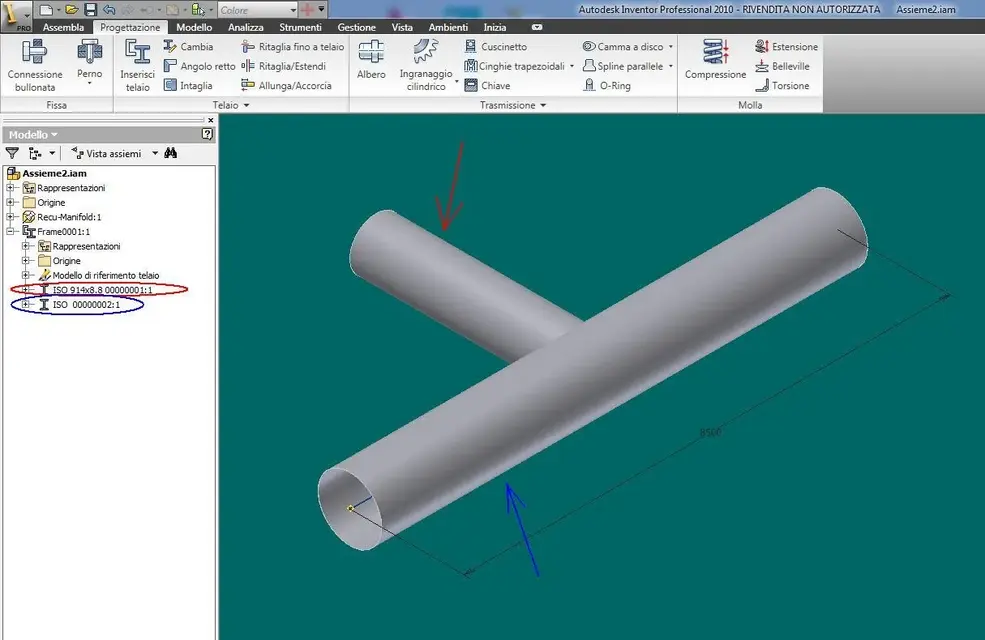Choose the Torsione spring tool
This screenshot has height=640, width=985.
pos(782,85)
